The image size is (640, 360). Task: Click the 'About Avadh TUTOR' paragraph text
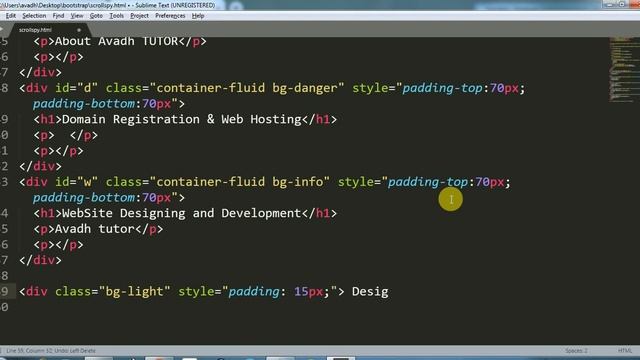click(x=117, y=41)
